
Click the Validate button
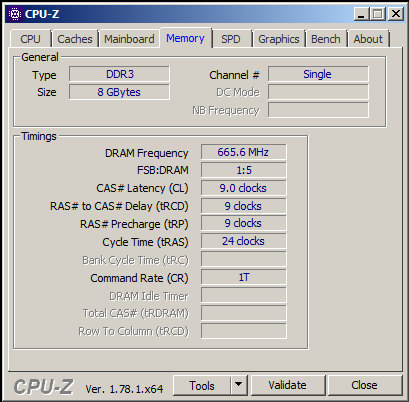click(x=288, y=385)
